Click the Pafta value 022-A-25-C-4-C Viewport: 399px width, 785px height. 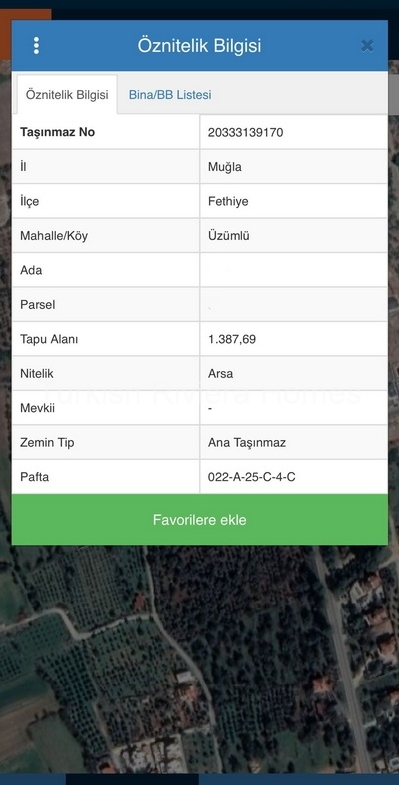pos(251,477)
